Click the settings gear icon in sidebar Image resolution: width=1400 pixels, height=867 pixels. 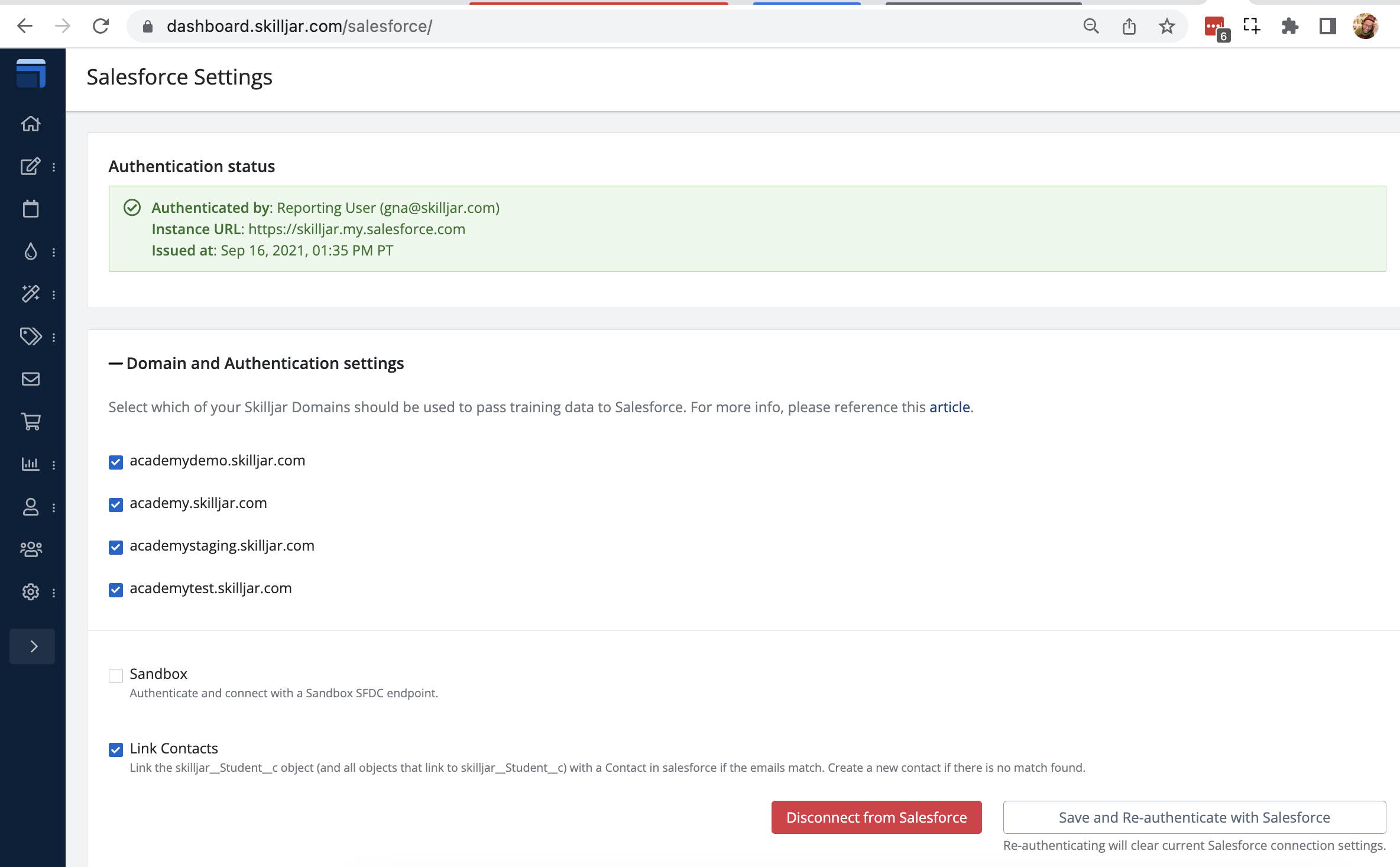(31, 592)
